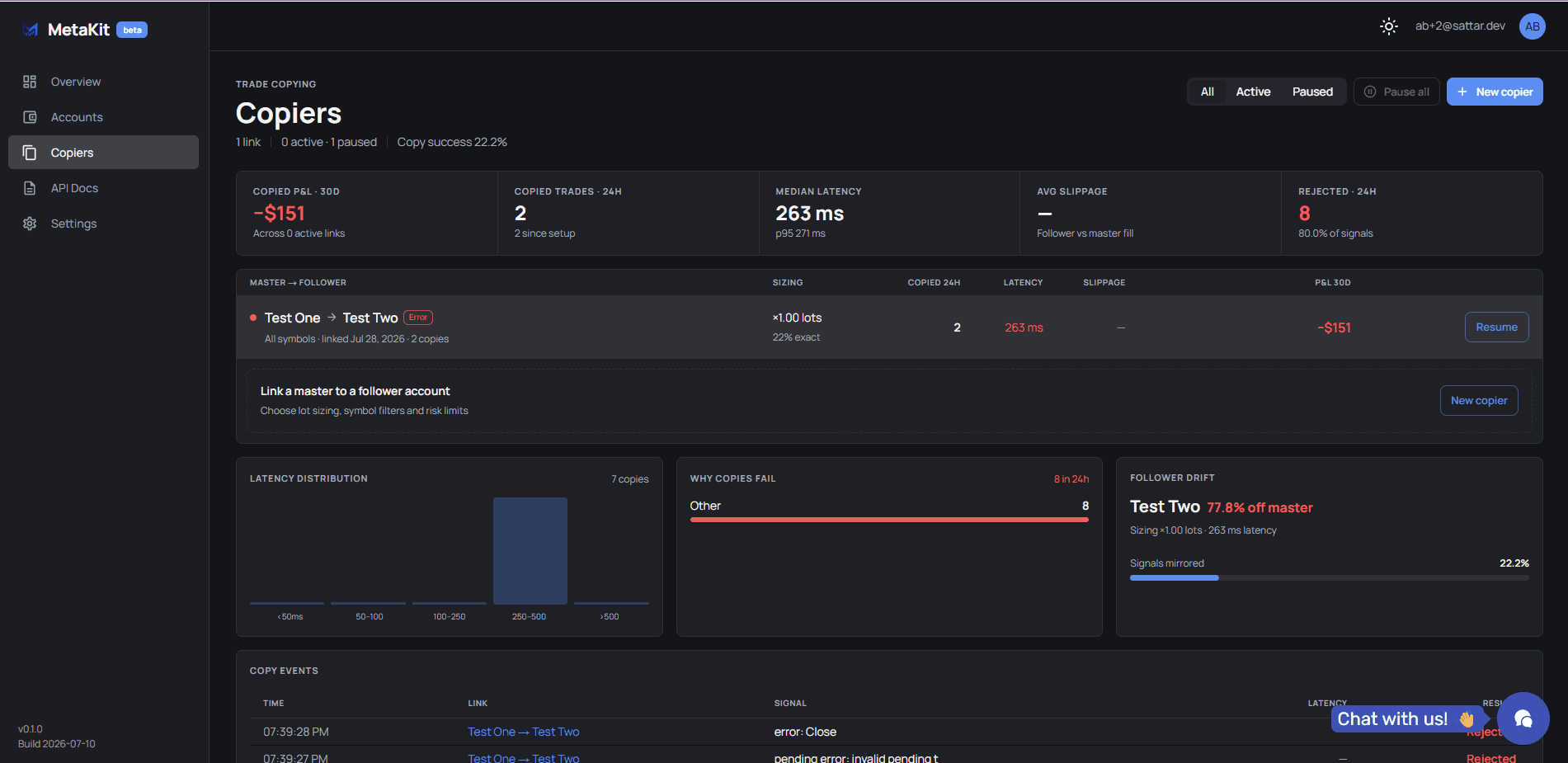1568x763 pixels.
Task: Click the Other failure reason bar
Action: [889, 520]
